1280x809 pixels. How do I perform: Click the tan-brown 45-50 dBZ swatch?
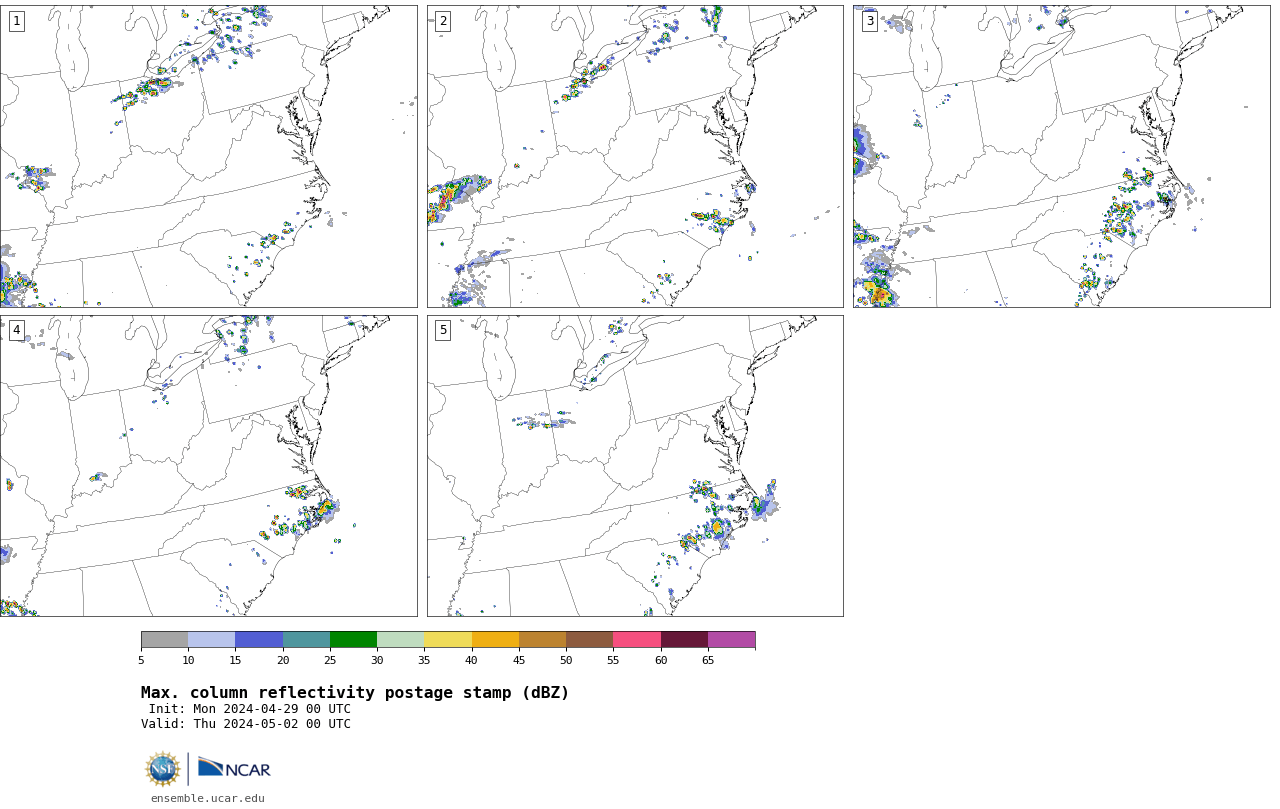[542, 640]
